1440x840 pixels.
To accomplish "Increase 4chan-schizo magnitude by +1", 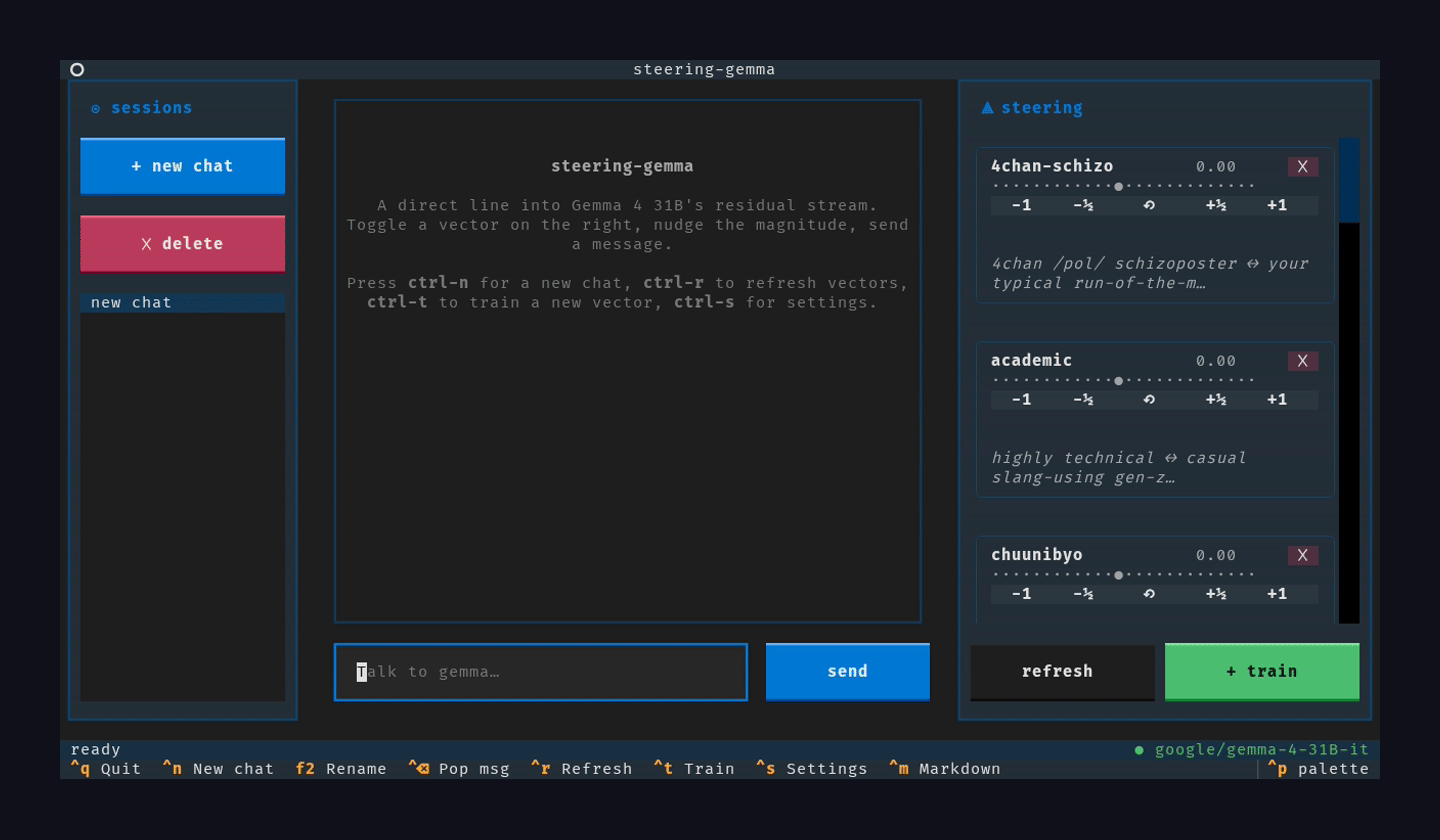I will [x=1277, y=205].
